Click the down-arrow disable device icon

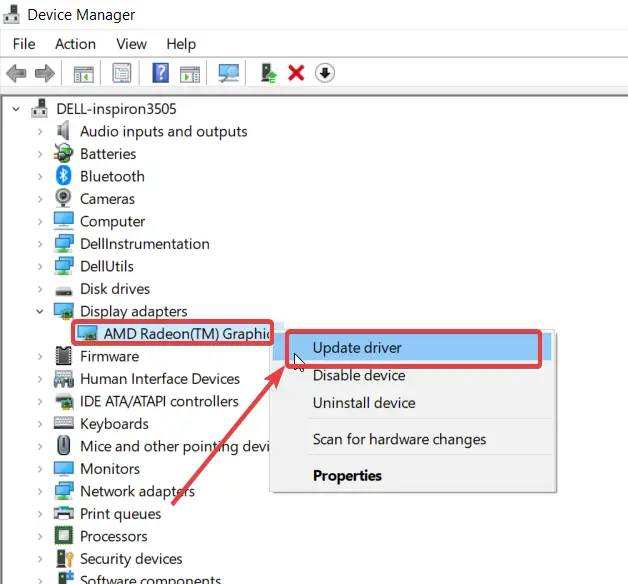pyautogui.click(x=325, y=73)
